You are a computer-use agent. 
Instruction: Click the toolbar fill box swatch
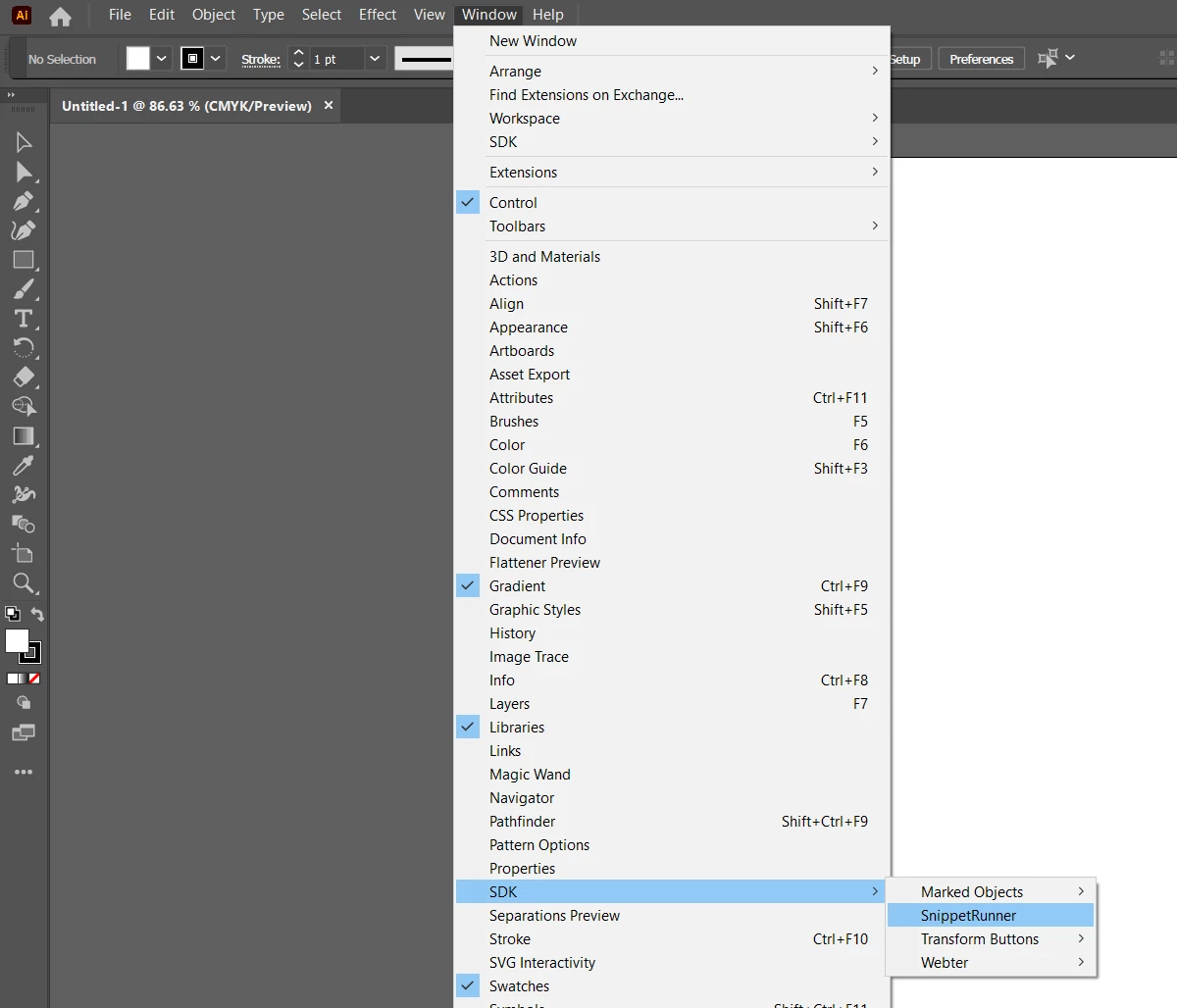point(17,641)
